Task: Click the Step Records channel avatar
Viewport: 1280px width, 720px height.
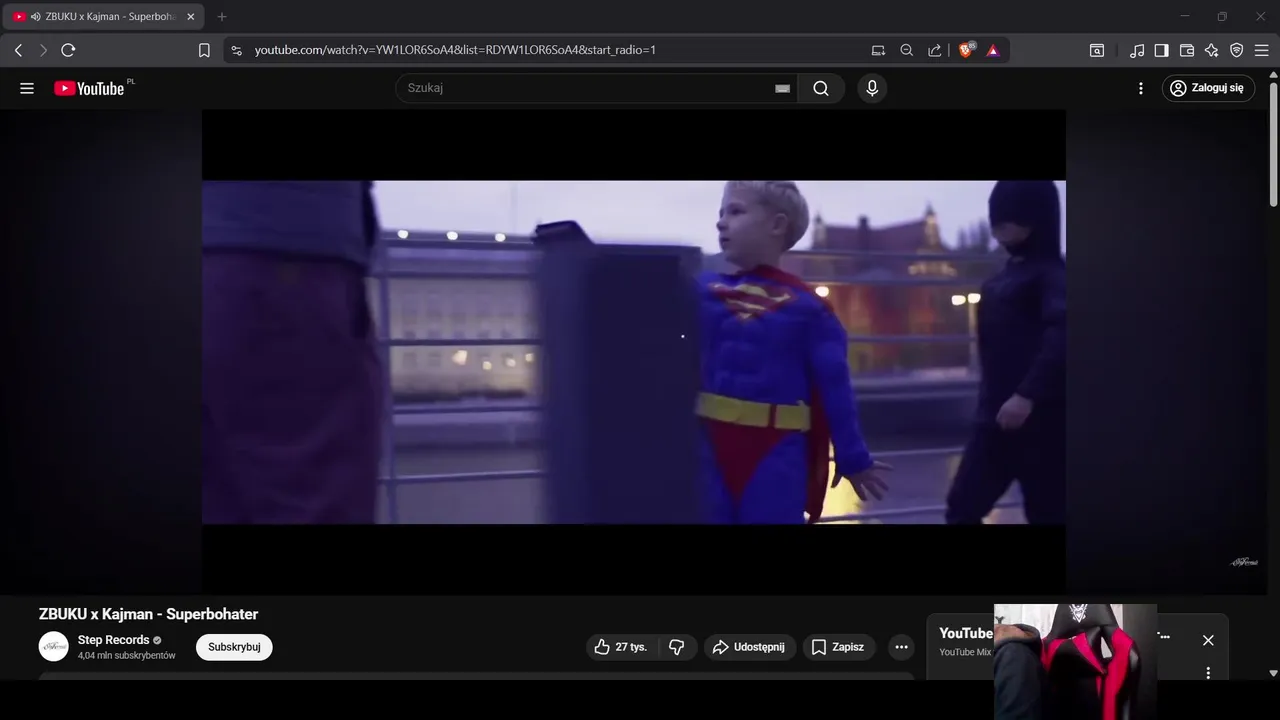Action: (x=54, y=647)
